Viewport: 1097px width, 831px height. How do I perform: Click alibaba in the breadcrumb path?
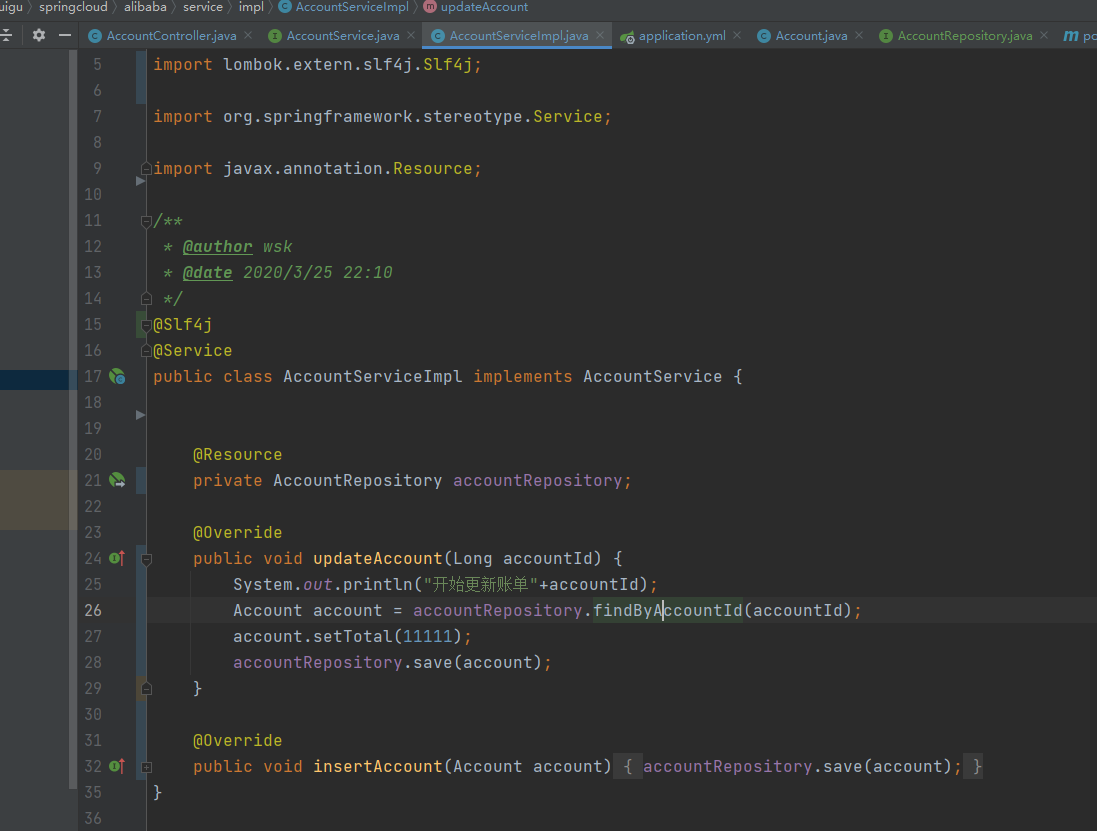146,7
